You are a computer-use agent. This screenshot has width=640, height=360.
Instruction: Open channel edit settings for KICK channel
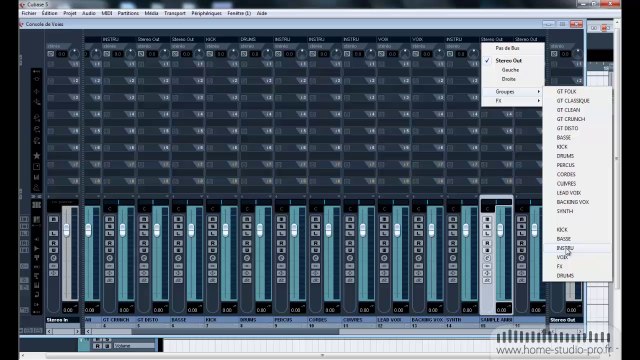pyautogui.click(x=212, y=258)
